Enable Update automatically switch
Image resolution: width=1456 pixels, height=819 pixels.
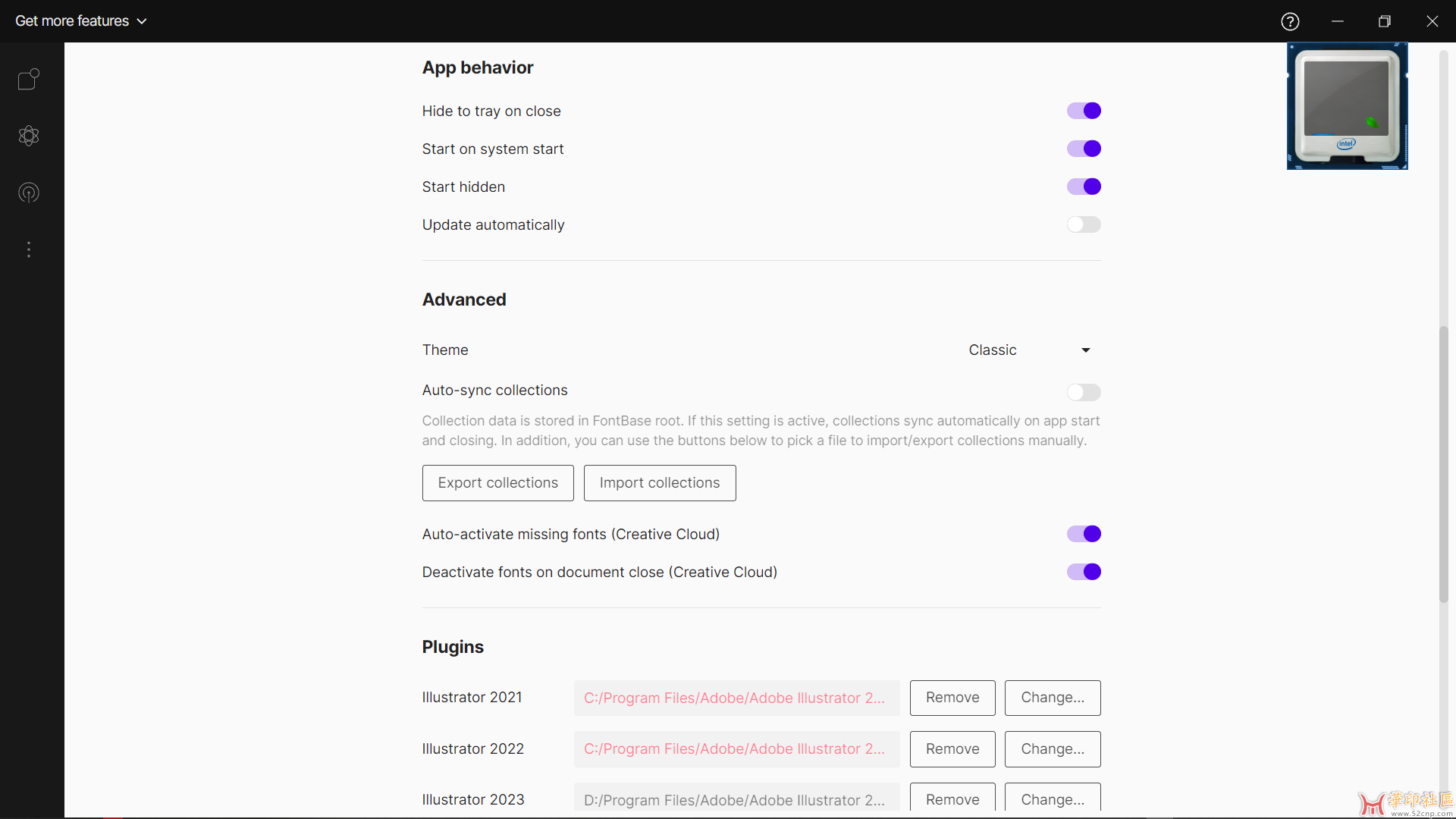[1084, 224]
